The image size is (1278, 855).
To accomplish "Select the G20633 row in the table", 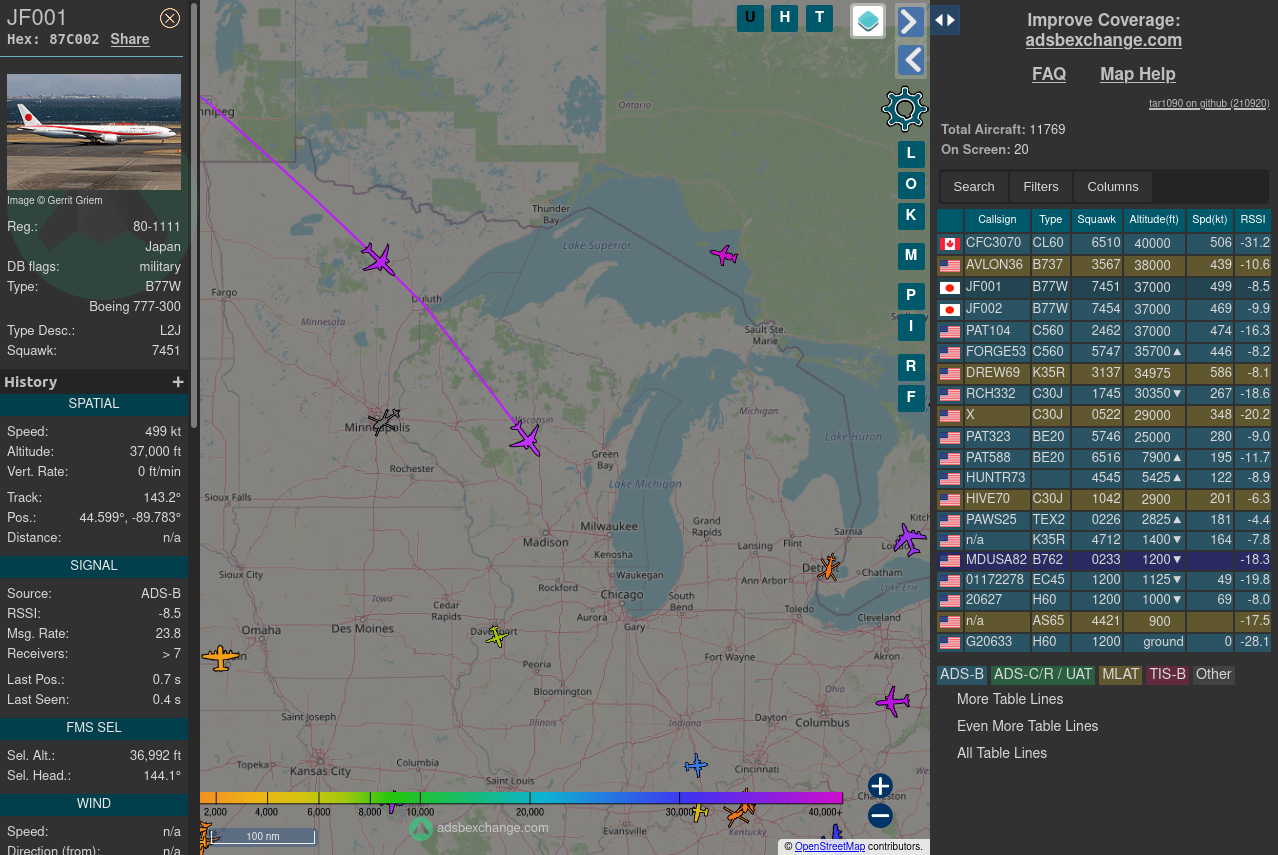I will (1104, 642).
